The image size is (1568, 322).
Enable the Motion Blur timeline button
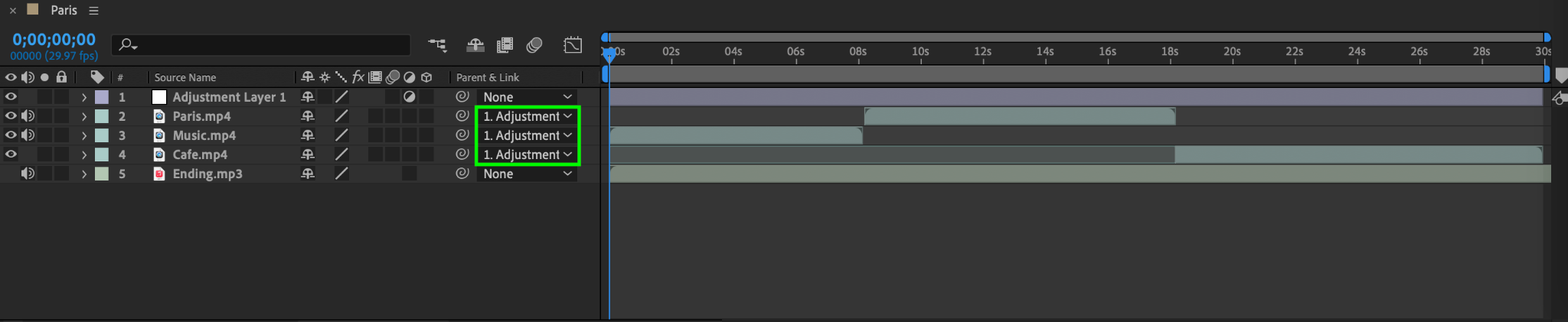tap(534, 45)
